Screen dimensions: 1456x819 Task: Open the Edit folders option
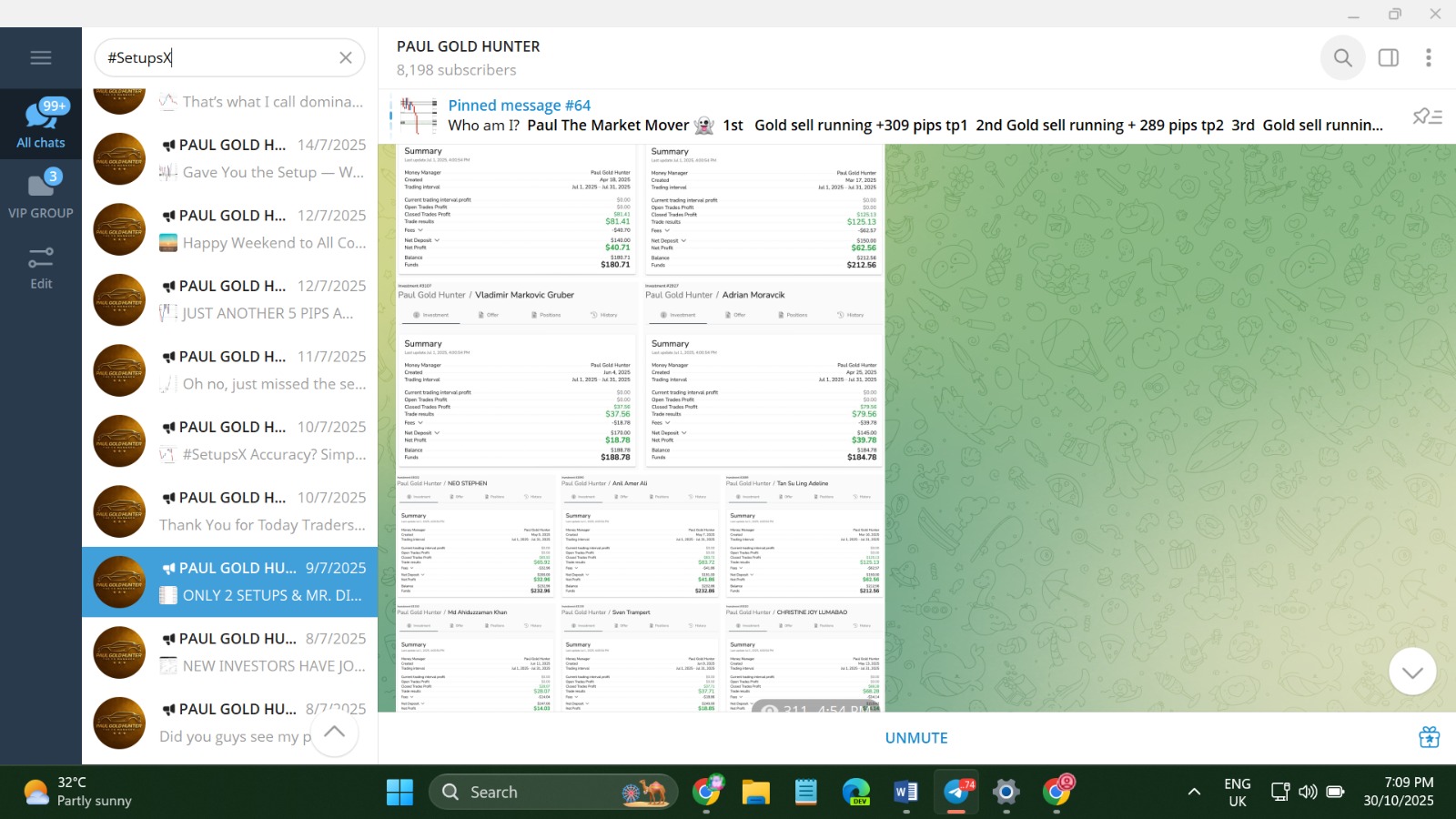click(x=41, y=266)
